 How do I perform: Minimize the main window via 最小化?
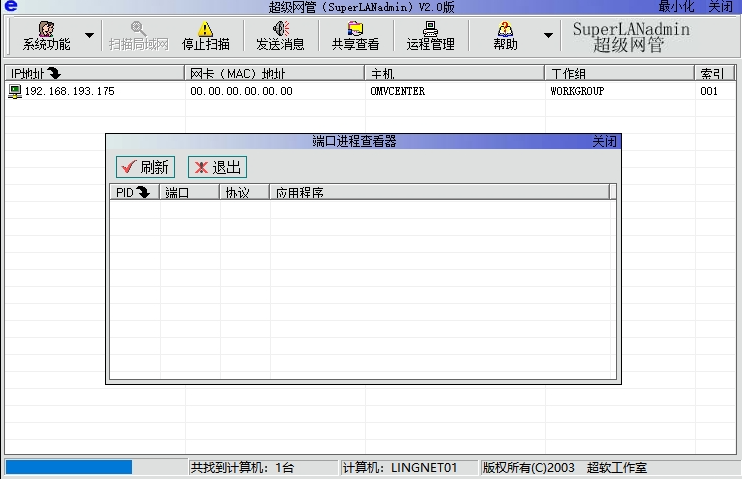point(676,7)
